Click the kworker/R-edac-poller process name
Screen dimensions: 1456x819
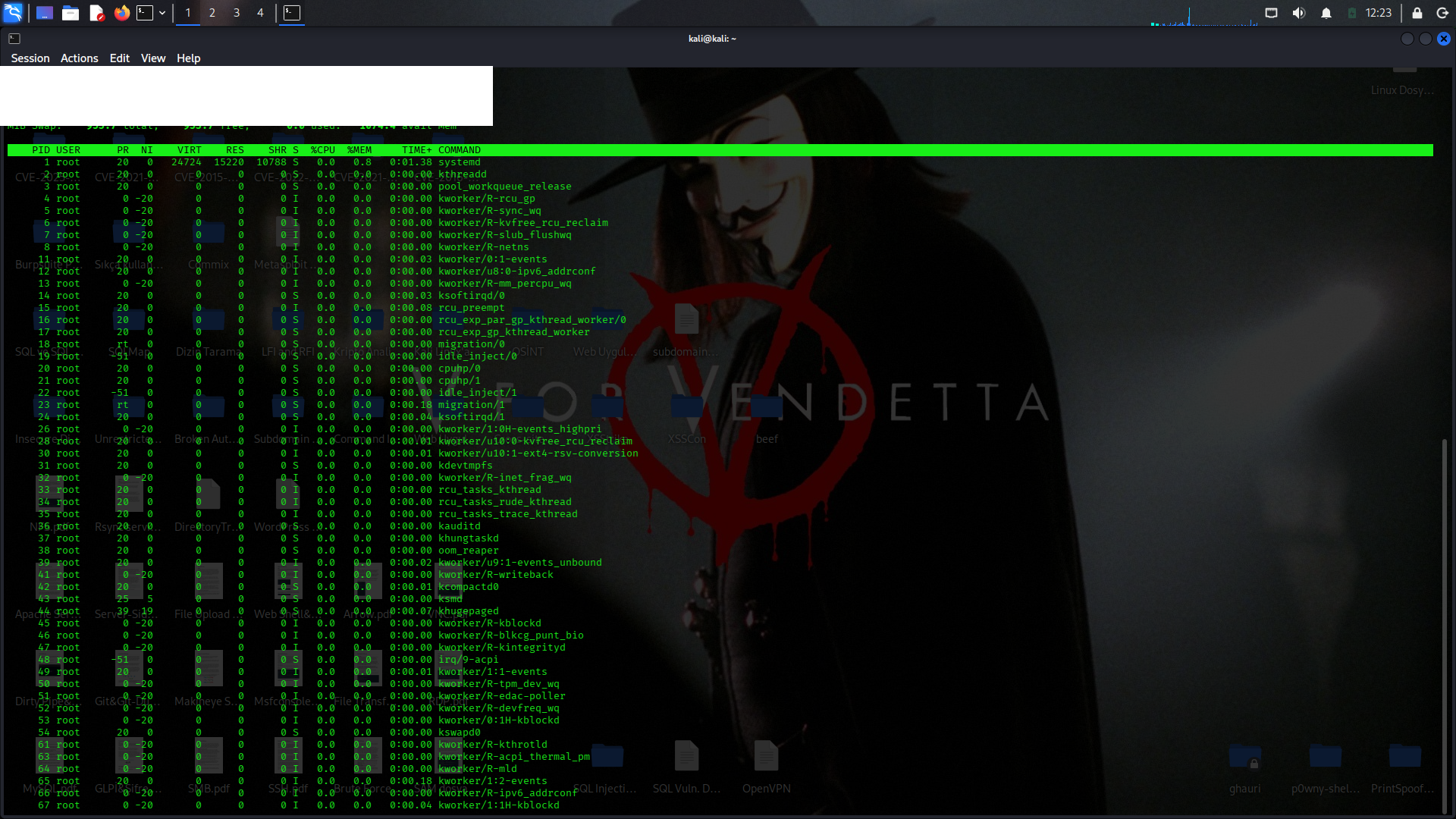coord(502,696)
